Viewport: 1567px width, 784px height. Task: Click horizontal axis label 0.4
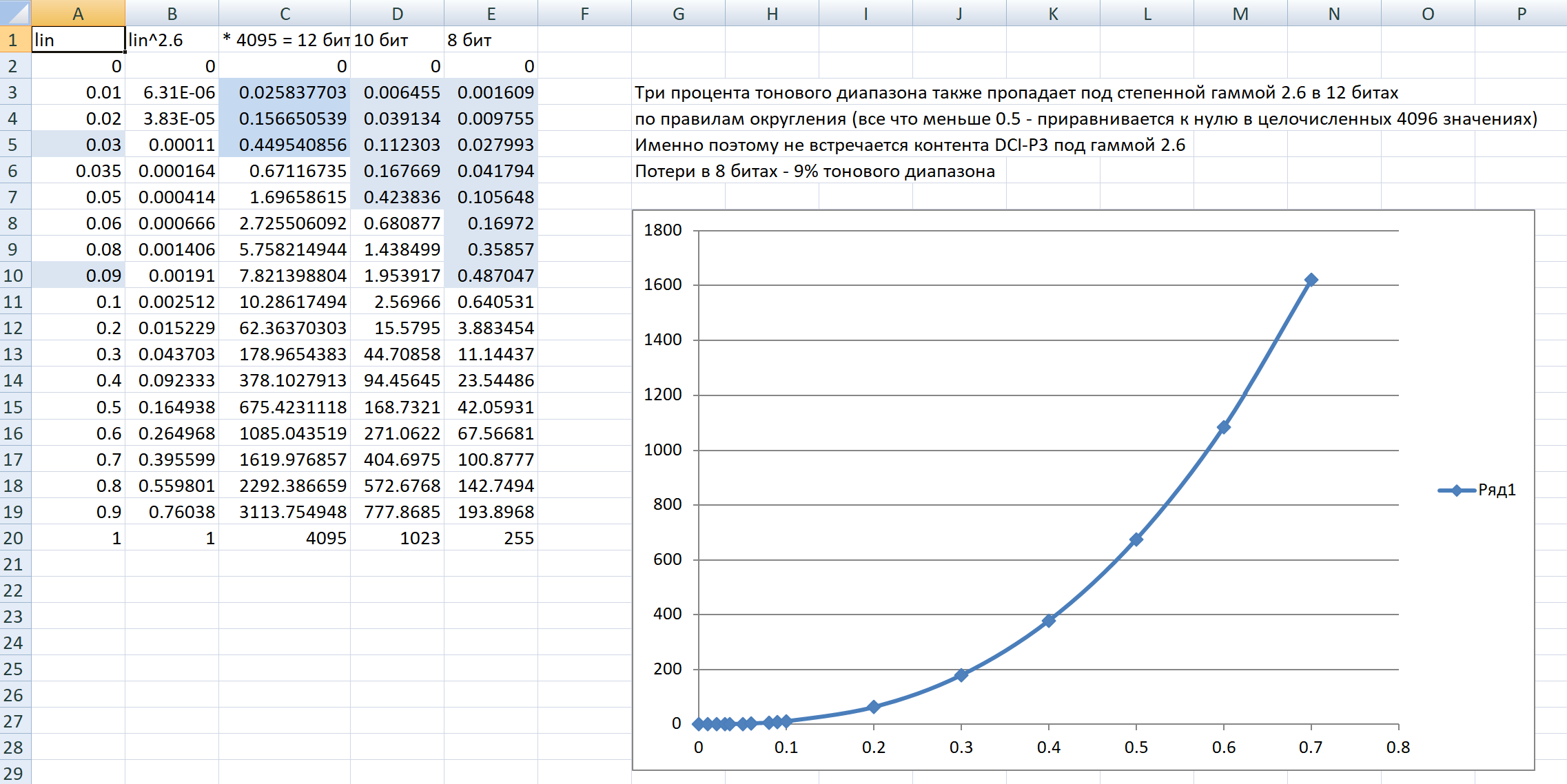[x=1048, y=747]
